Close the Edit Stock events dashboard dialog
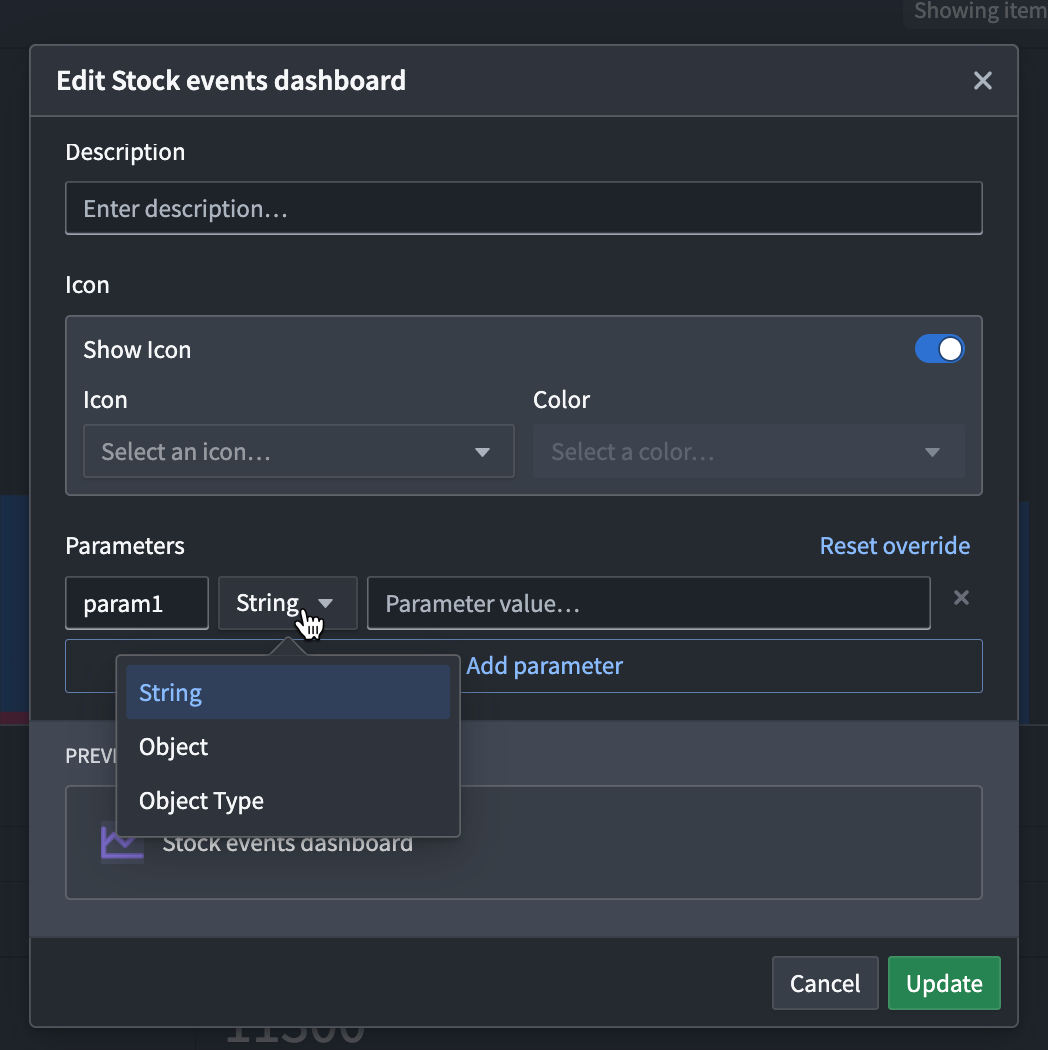The image size is (1048, 1050). click(x=982, y=81)
